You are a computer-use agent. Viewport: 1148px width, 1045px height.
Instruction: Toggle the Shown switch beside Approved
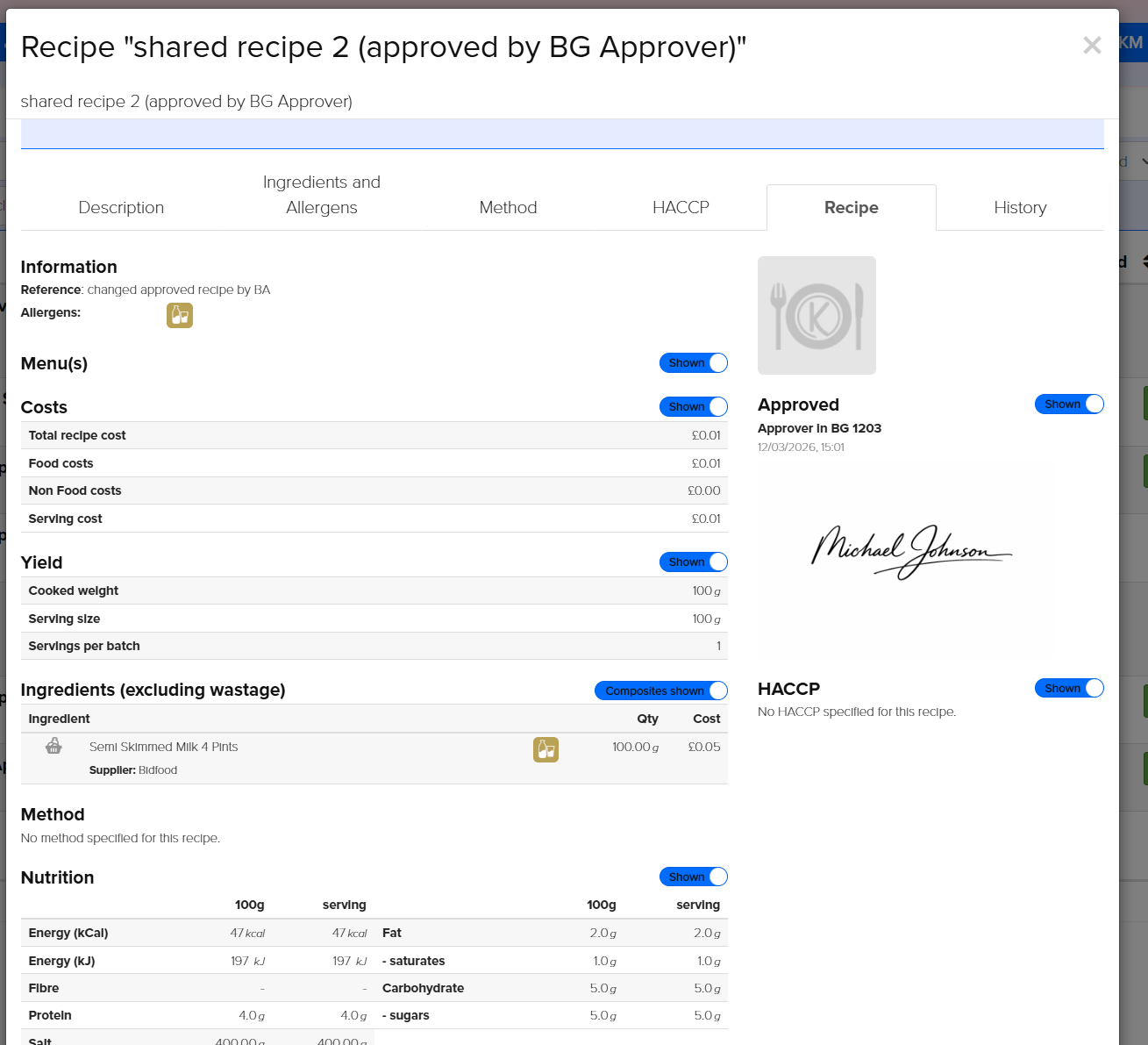1068,404
